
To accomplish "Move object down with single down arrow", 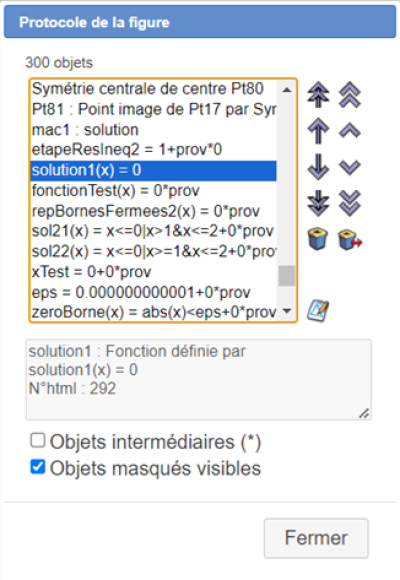I will click(x=318, y=167).
